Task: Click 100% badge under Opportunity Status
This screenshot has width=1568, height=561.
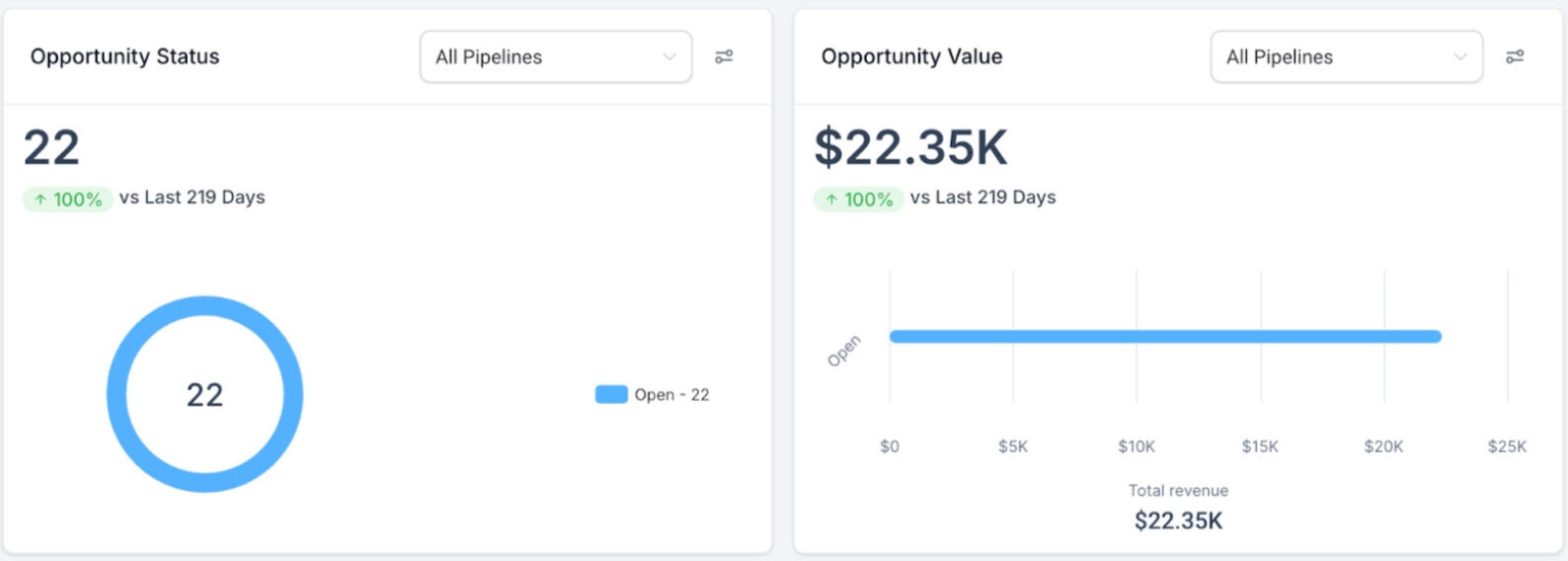Action: point(68,200)
